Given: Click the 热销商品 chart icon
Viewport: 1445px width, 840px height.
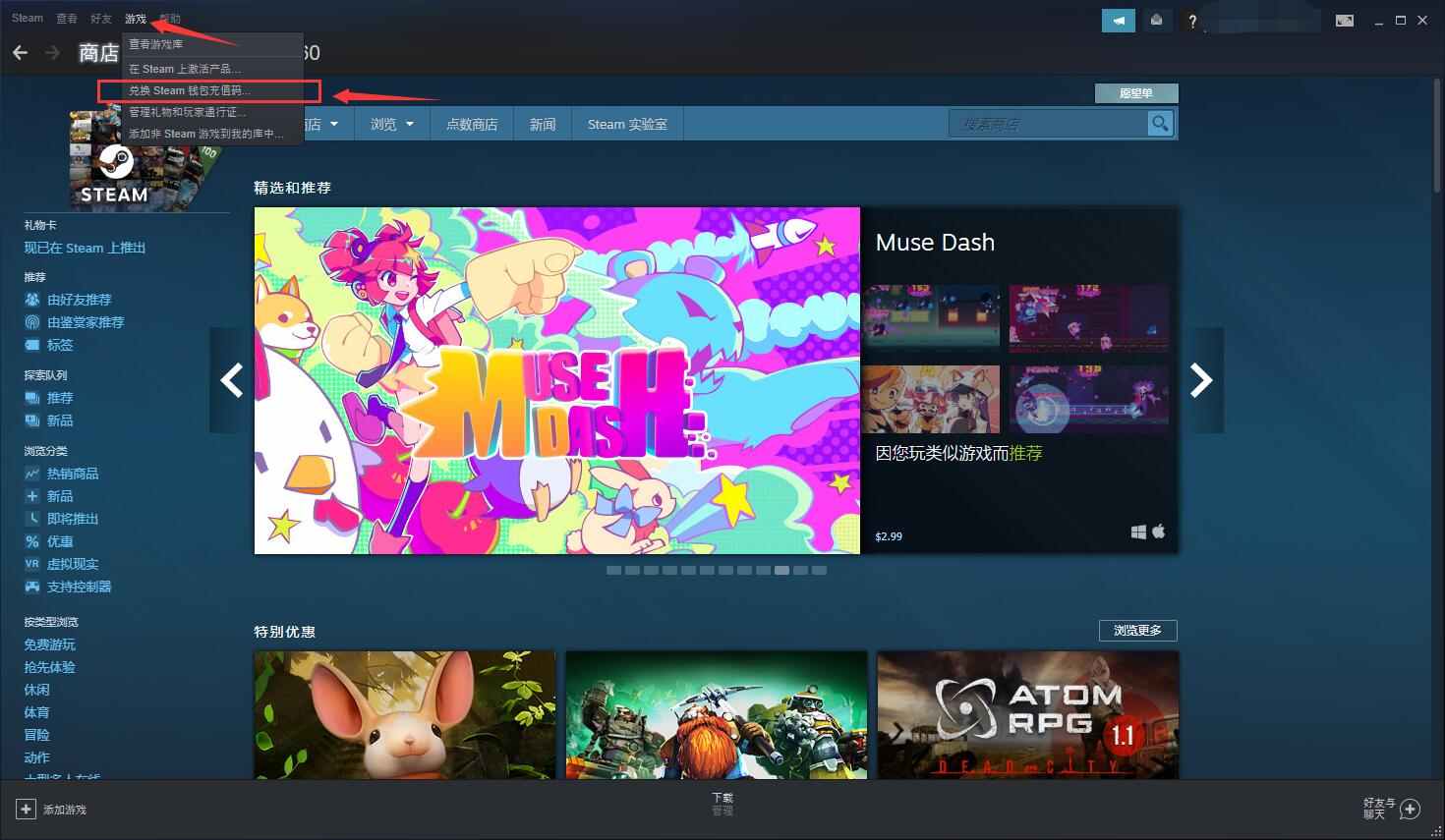Looking at the screenshot, I should 32,474.
